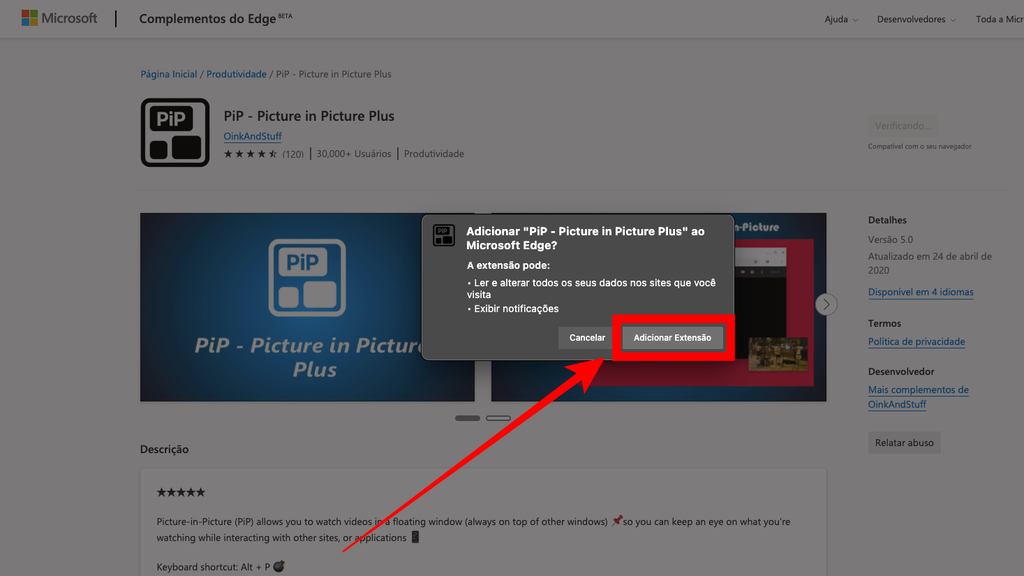The height and width of the screenshot is (576, 1024).
Task: Open the Produtividade breadcrumb link
Action: coord(236,74)
